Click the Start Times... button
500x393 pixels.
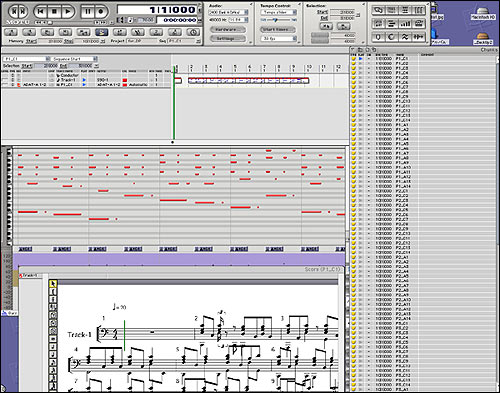278,29
